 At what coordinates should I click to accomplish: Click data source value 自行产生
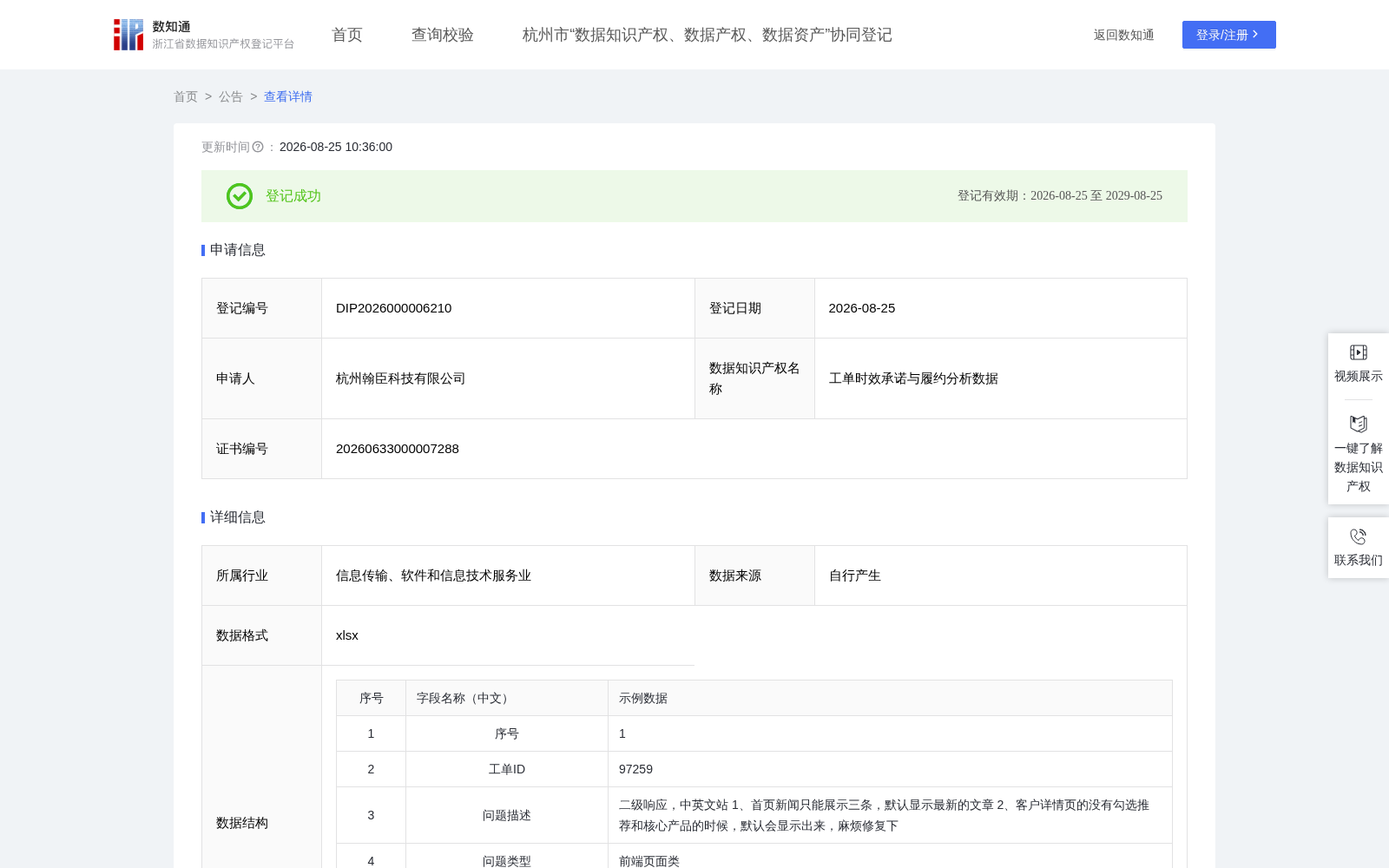pyautogui.click(x=855, y=575)
